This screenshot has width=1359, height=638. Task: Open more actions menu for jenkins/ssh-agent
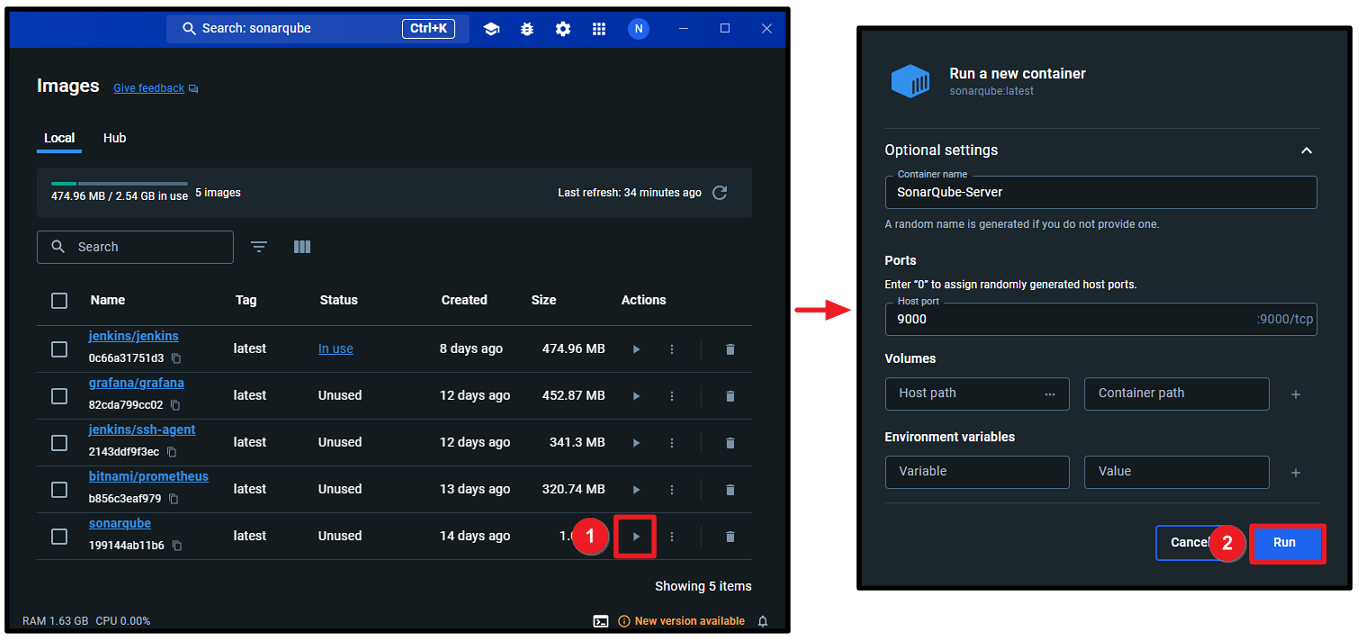point(672,443)
